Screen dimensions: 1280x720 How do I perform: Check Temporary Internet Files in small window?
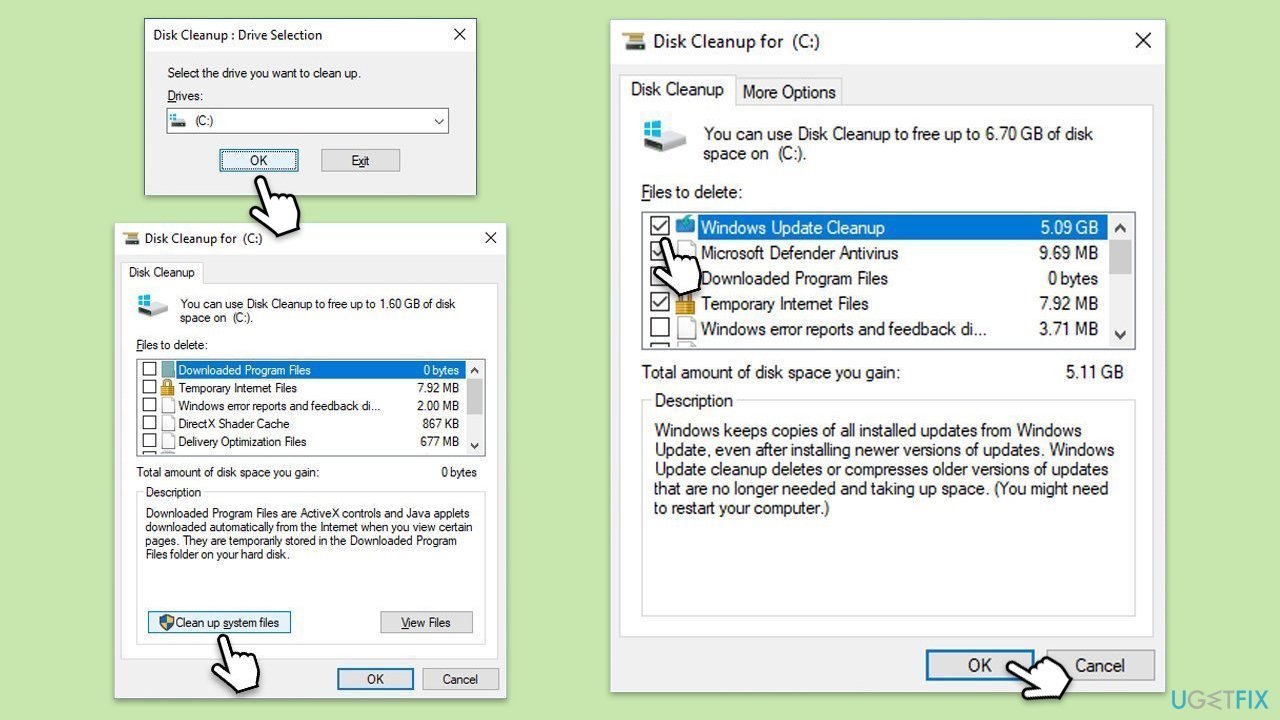[149, 388]
